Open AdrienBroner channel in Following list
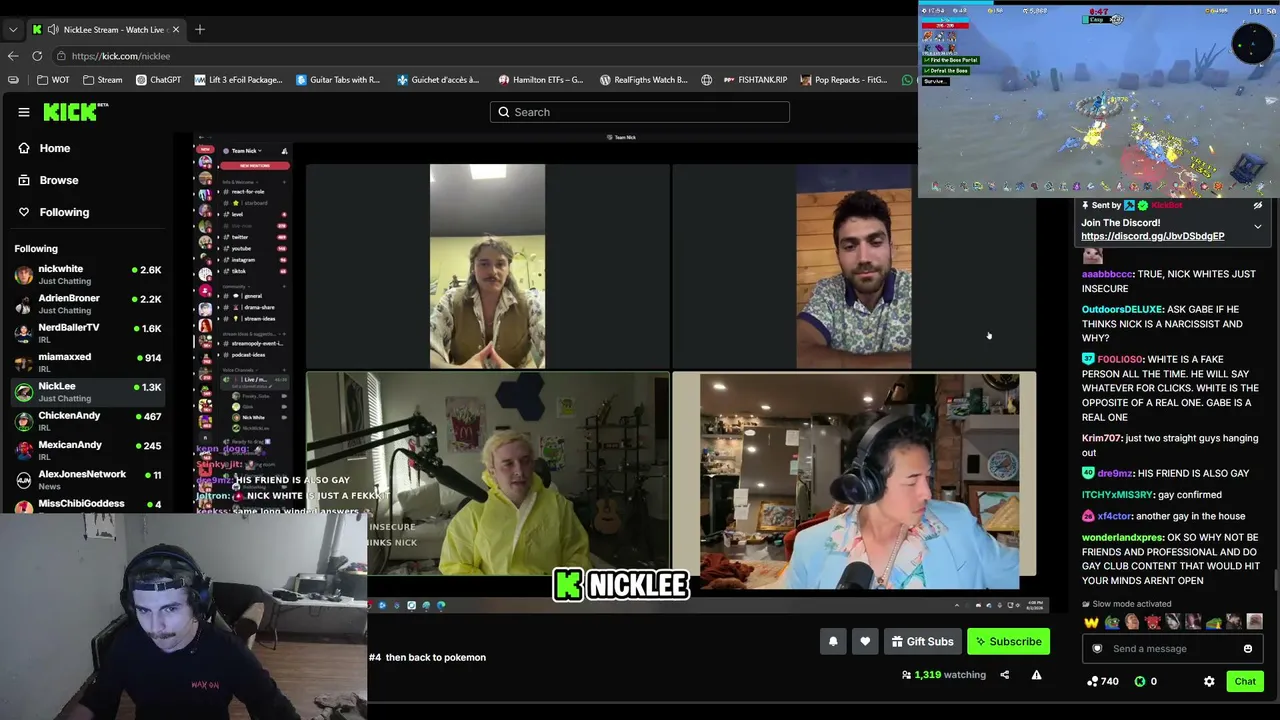The image size is (1280, 720). click(88, 304)
